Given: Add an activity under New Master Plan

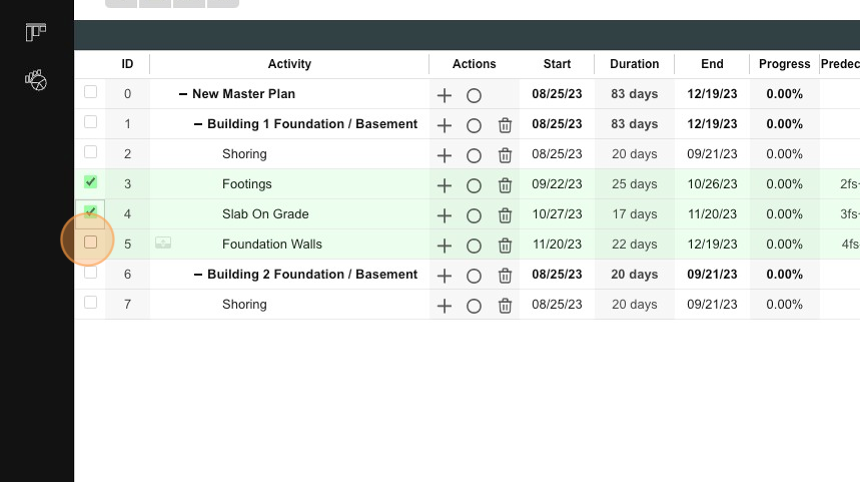Looking at the screenshot, I should (444, 95).
